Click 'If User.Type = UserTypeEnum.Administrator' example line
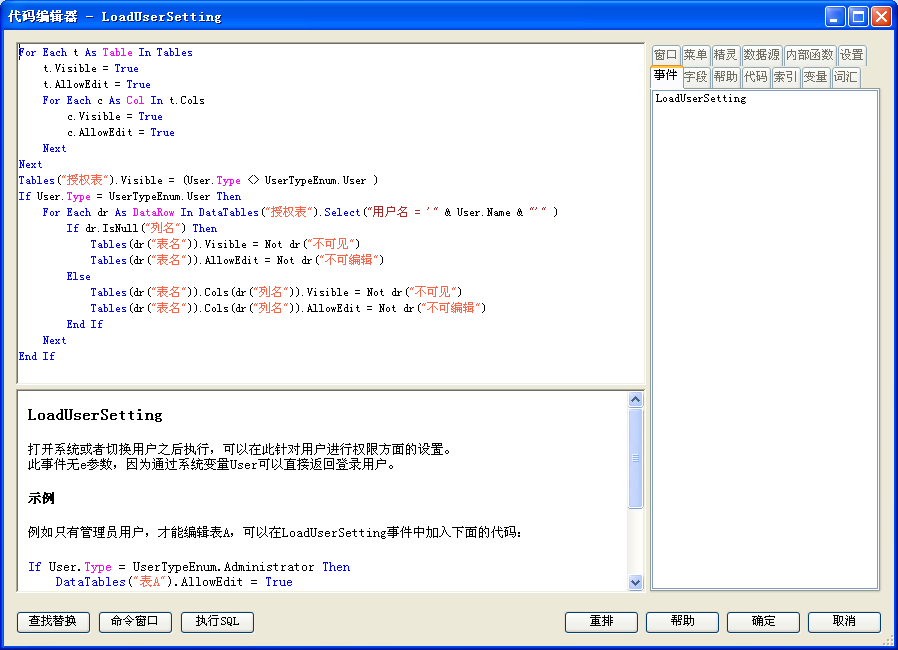Viewport: 898px width, 650px height. coord(189,567)
